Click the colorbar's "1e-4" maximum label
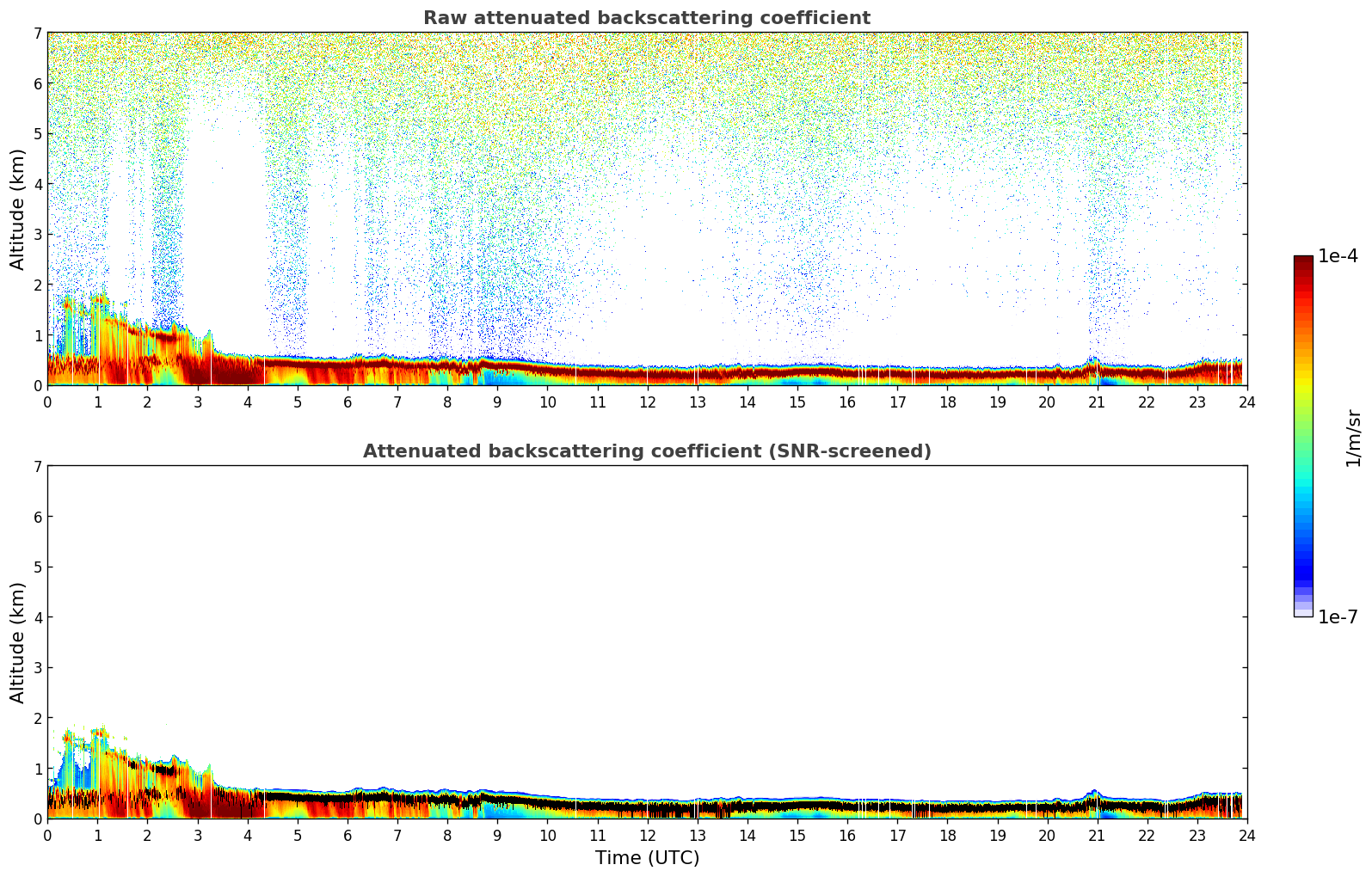Screen dimensions: 1372x877 1338,256
